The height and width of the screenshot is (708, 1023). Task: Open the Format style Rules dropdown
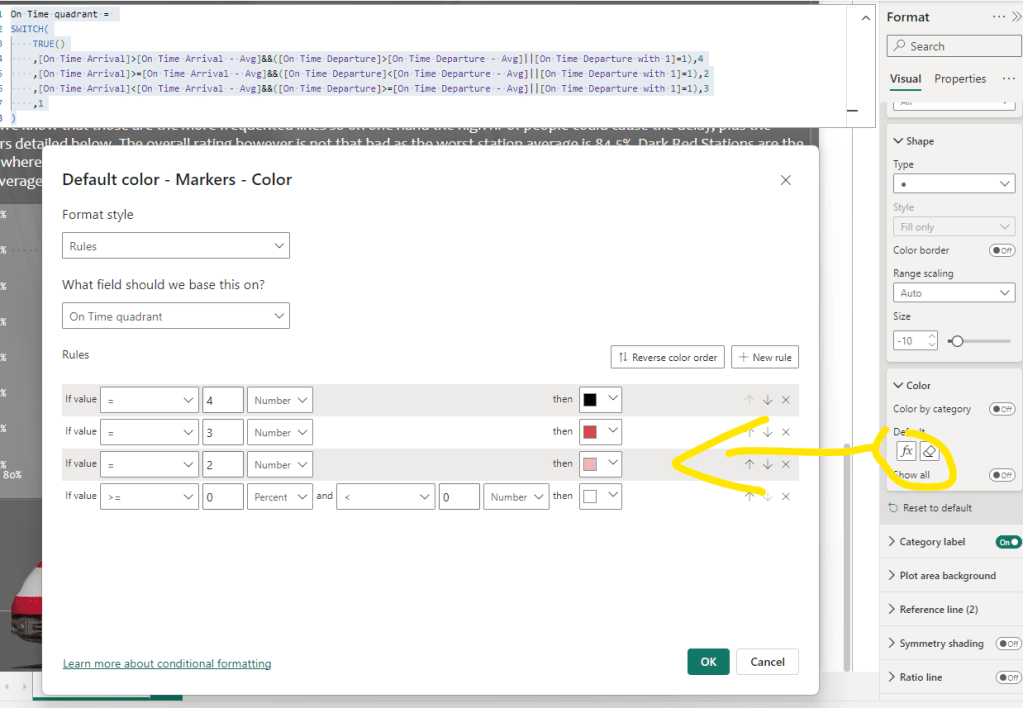(176, 245)
